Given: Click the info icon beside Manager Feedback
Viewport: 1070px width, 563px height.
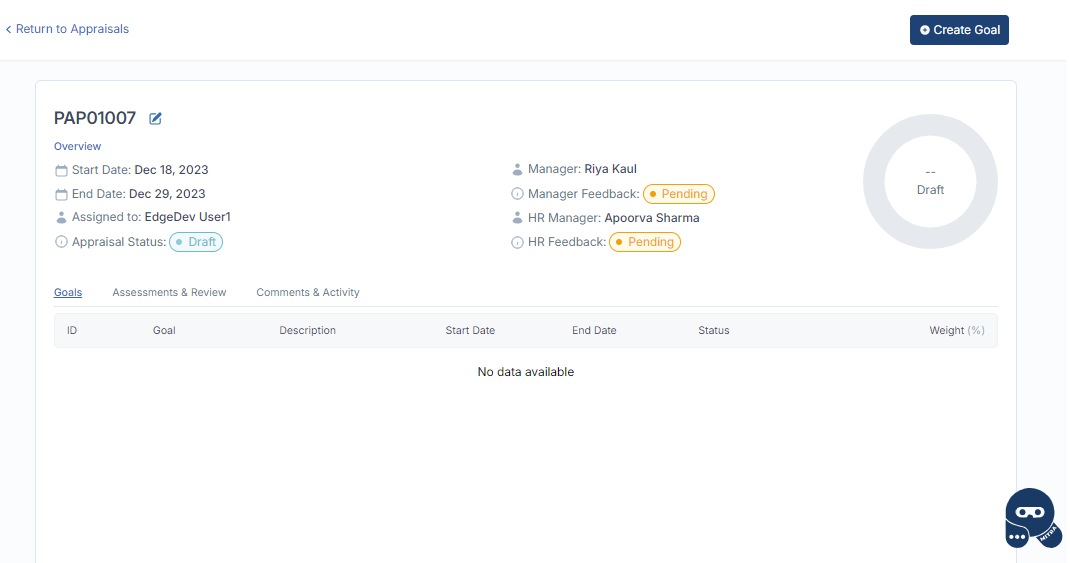Looking at the screenshot, I should [x=517, y=194].
